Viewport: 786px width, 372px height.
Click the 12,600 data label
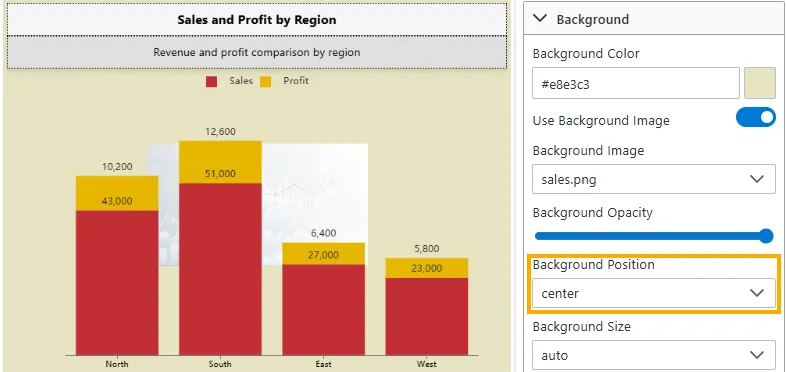220,132
